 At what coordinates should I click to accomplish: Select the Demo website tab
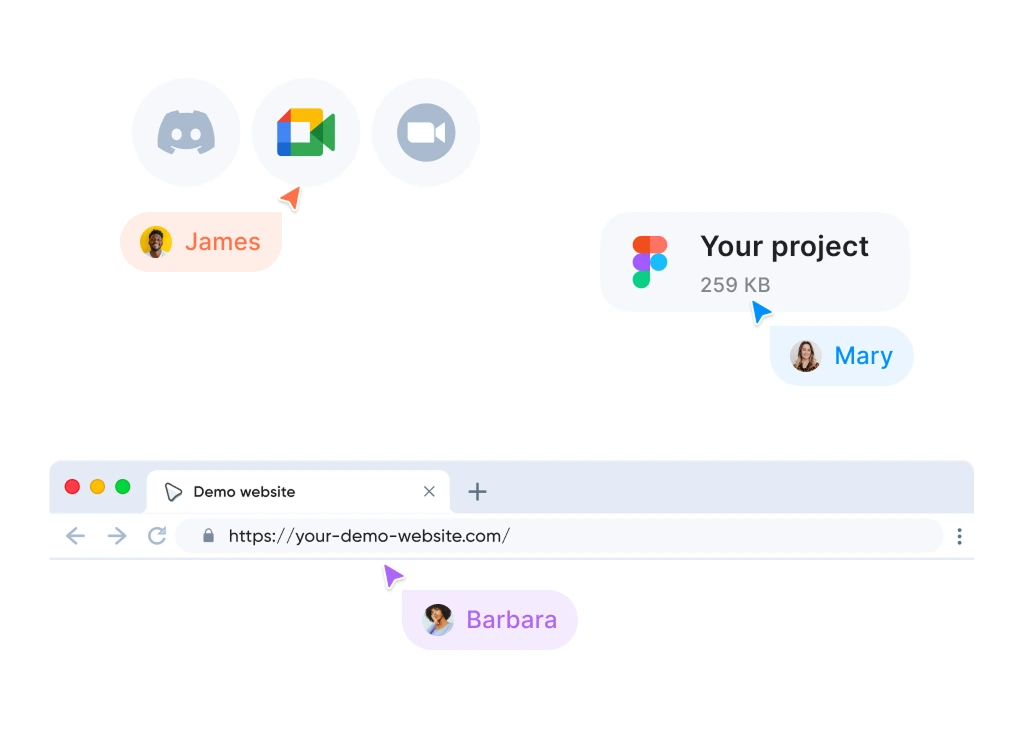(260, 492)
